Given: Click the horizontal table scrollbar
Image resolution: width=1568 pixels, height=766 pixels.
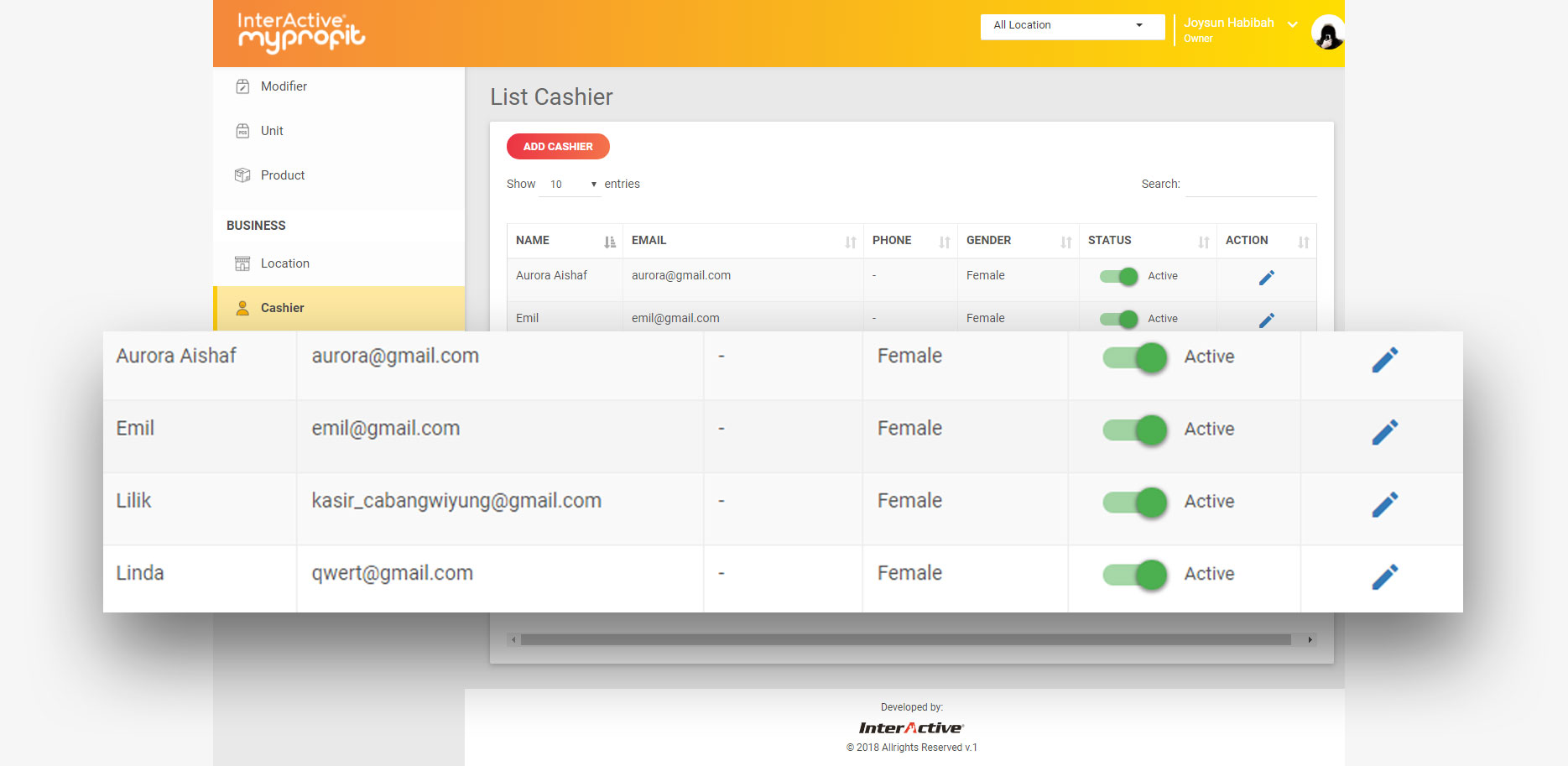Looking at the screenshot, I should 906,640.
